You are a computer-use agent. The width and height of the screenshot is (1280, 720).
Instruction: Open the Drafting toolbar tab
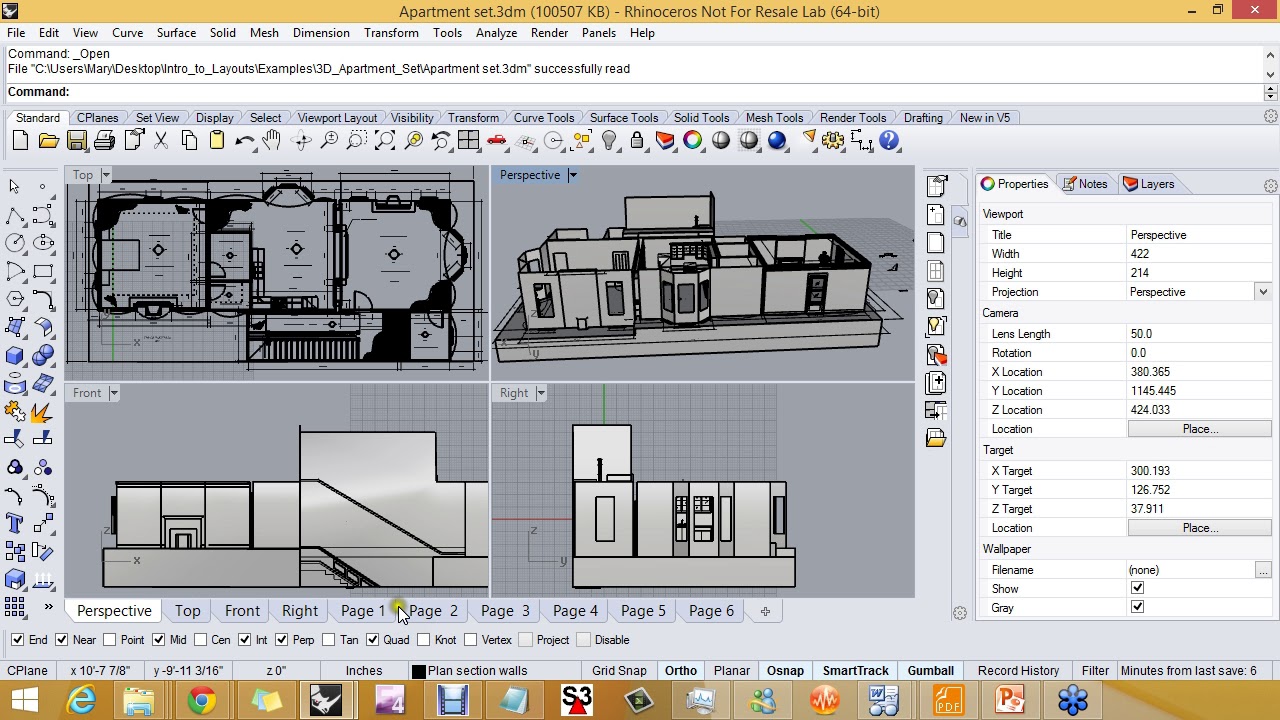[x=923, y=118]
